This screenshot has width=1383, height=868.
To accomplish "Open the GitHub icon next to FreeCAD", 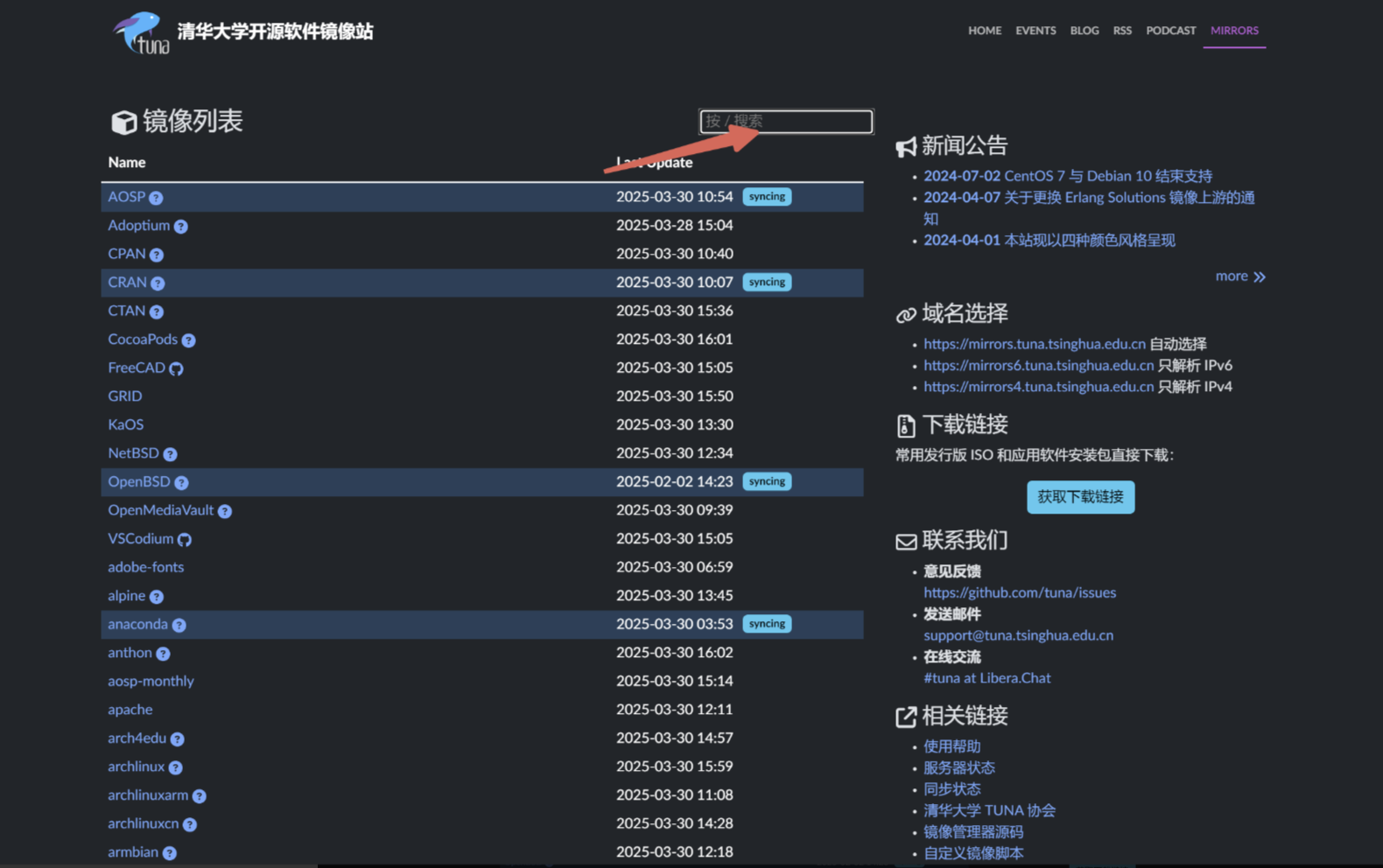I will 176,368.
